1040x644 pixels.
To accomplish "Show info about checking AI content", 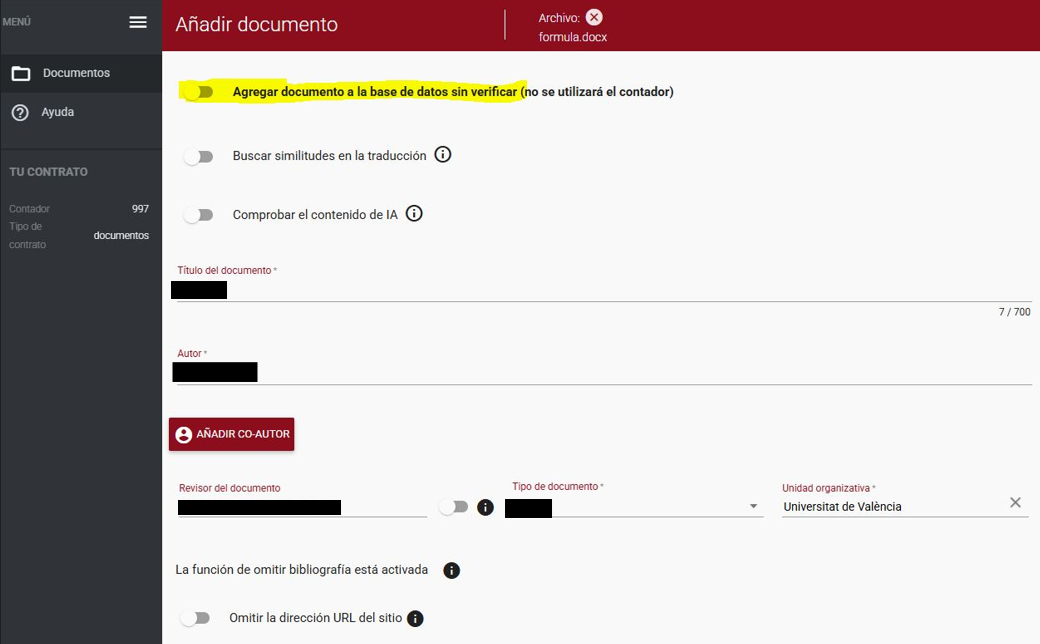I will point(414,214).
